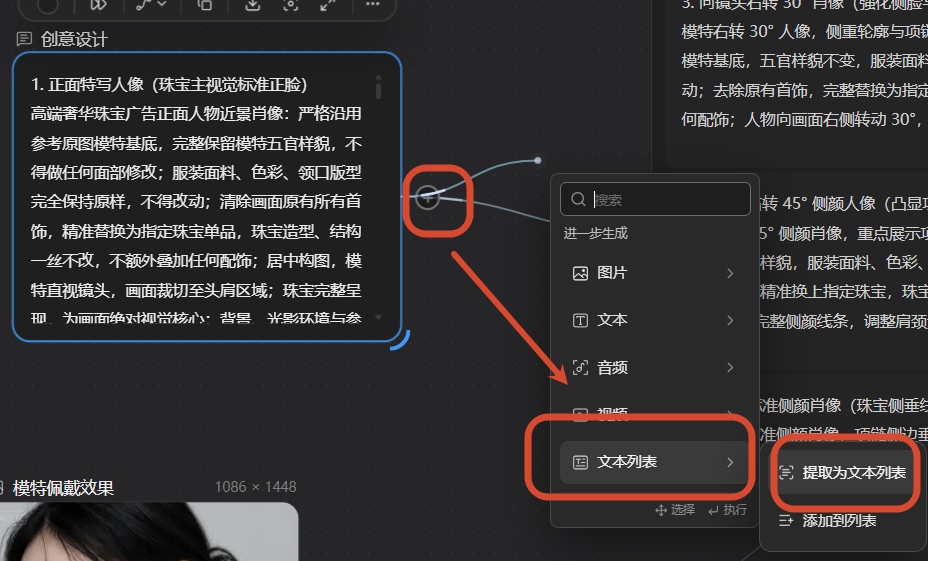The width and height of the screenshot is (928, 561).
Task: Click the line 完整侧颜线条，调整肩颈 in right node
Action: pos(844,321)
